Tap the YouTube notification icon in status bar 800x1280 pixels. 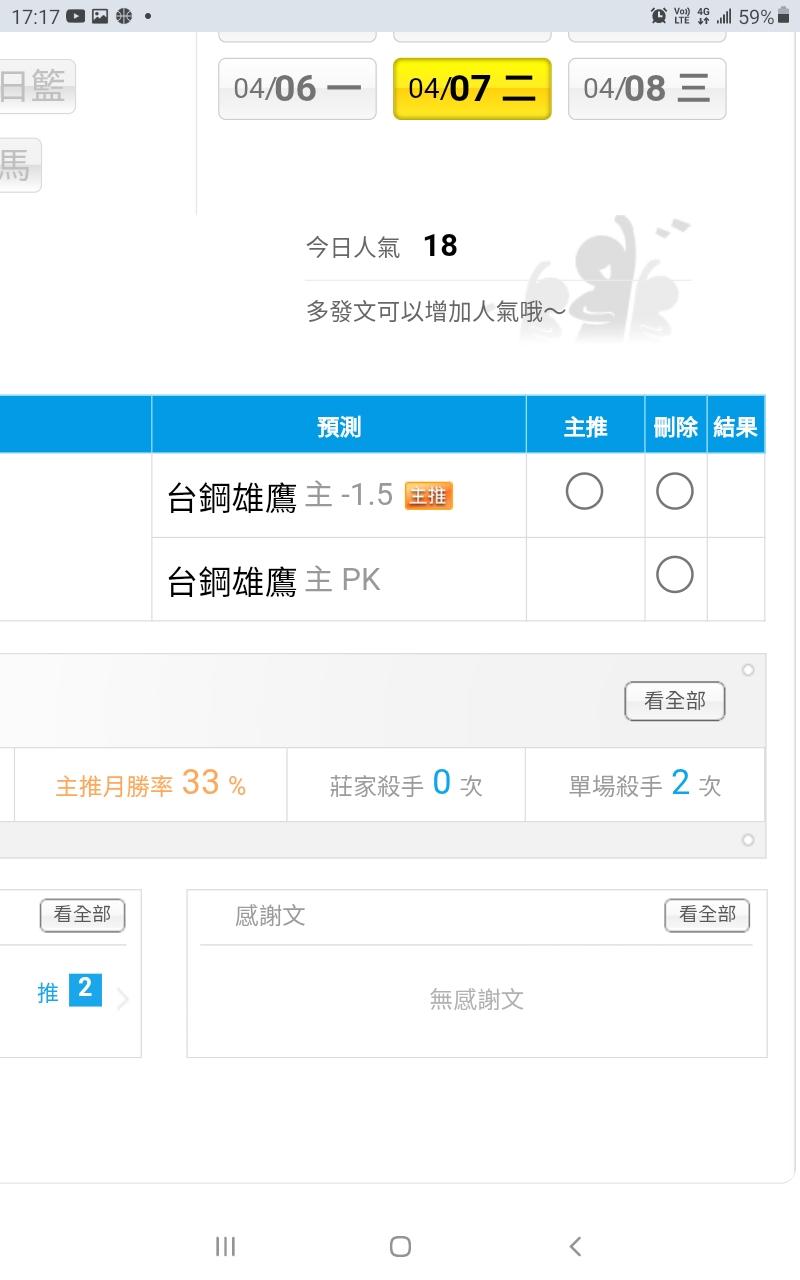point(76,16)
